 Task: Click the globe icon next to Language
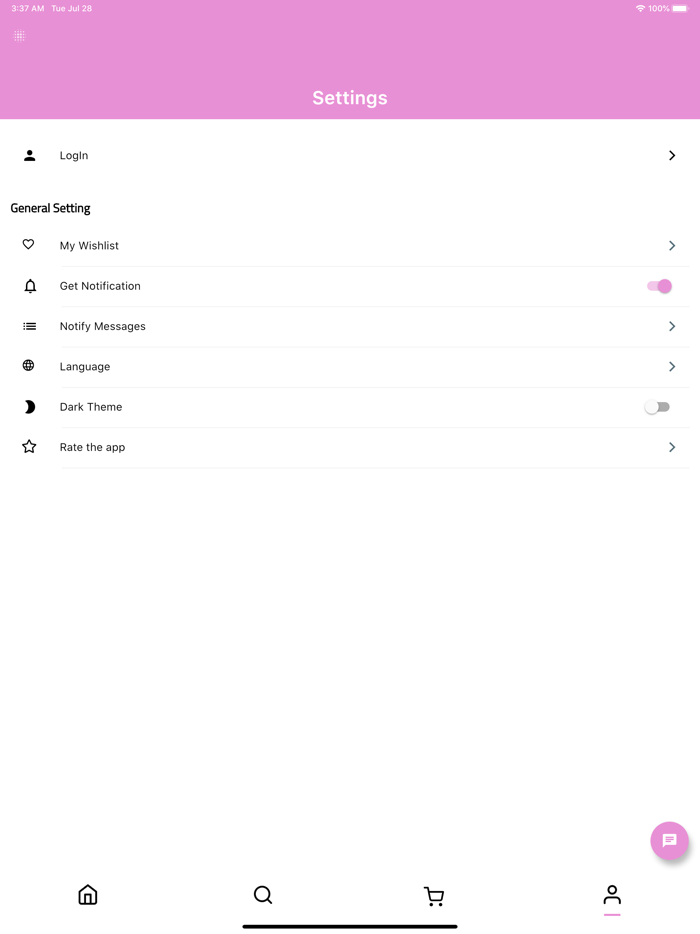[x=29, y=366]
